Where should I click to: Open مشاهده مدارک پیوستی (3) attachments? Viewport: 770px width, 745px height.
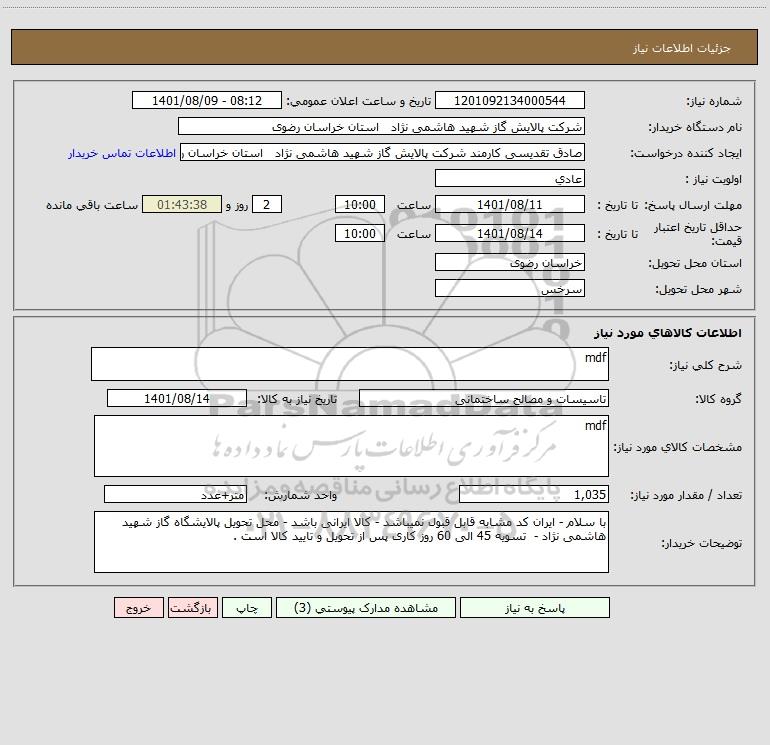coord(366,608)
